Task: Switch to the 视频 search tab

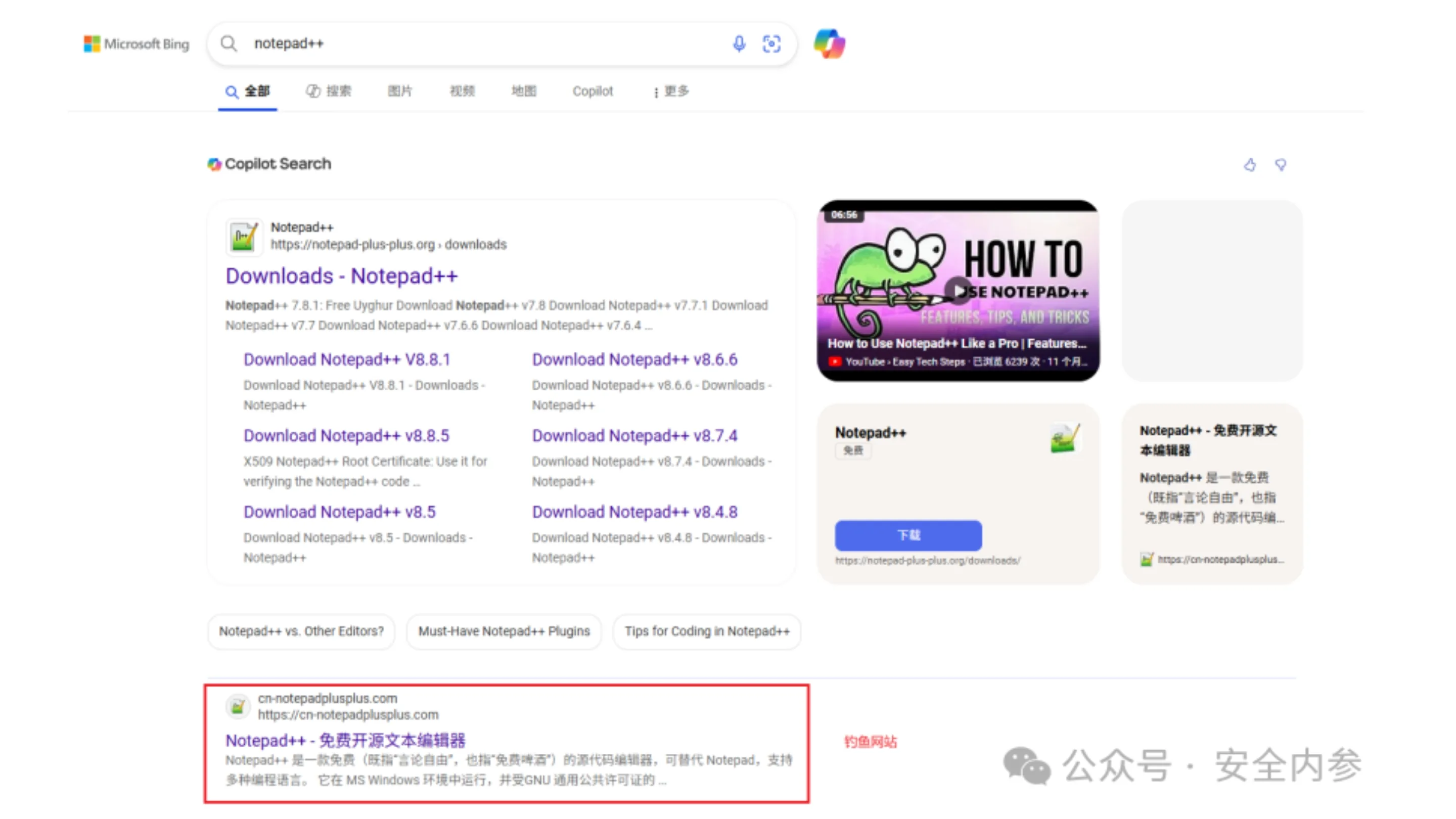Action: 462,92
